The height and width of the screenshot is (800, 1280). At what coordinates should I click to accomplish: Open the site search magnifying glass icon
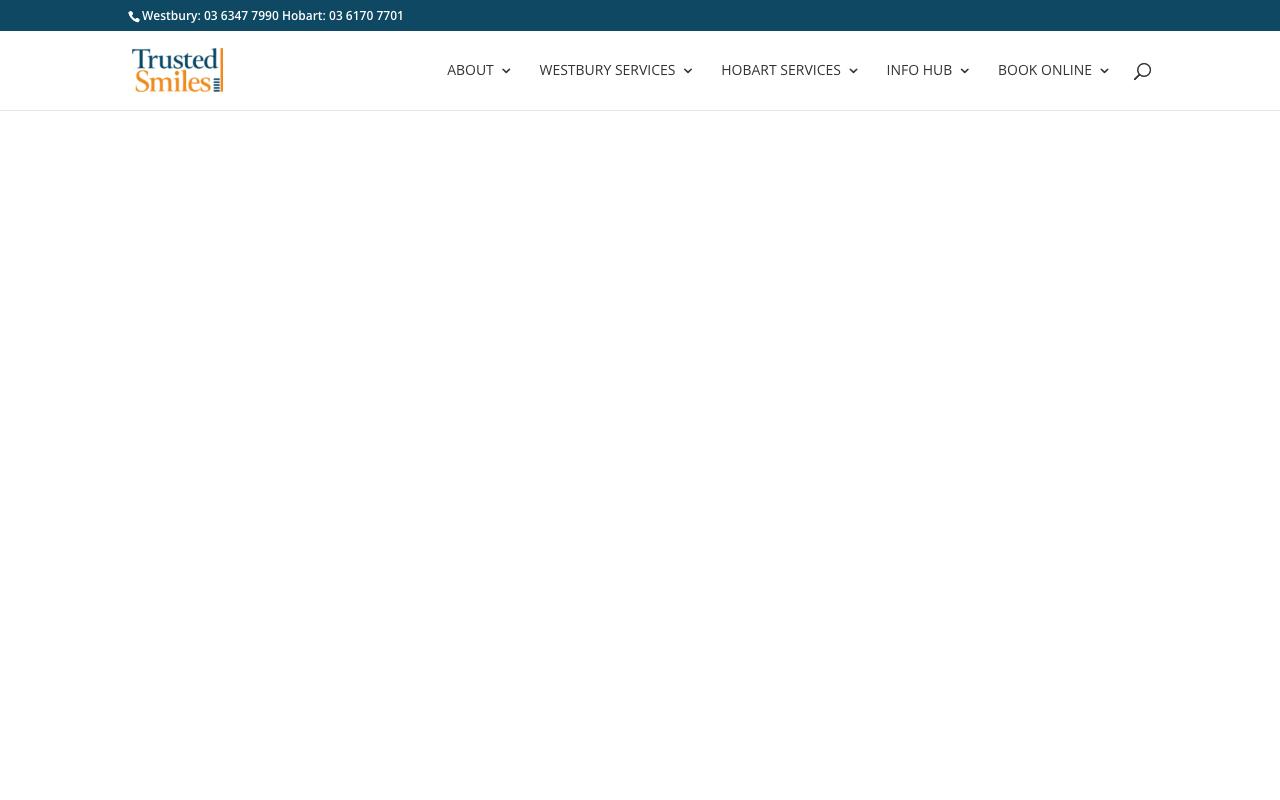click(x=1142, y=70)
